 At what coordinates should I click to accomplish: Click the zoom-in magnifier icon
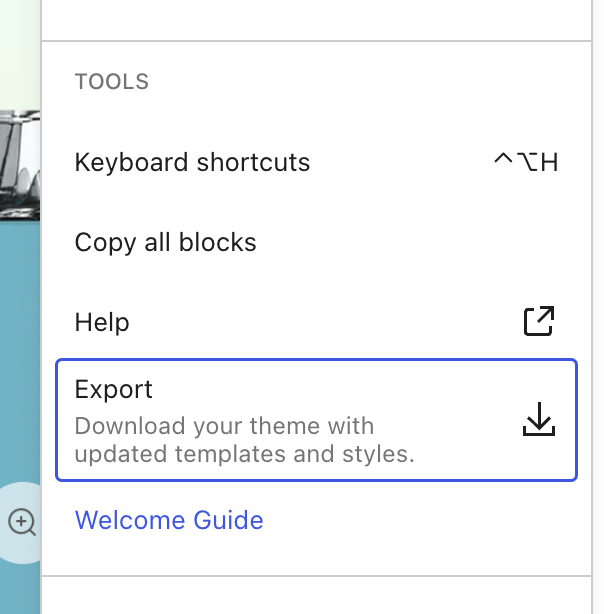[22, 522]
